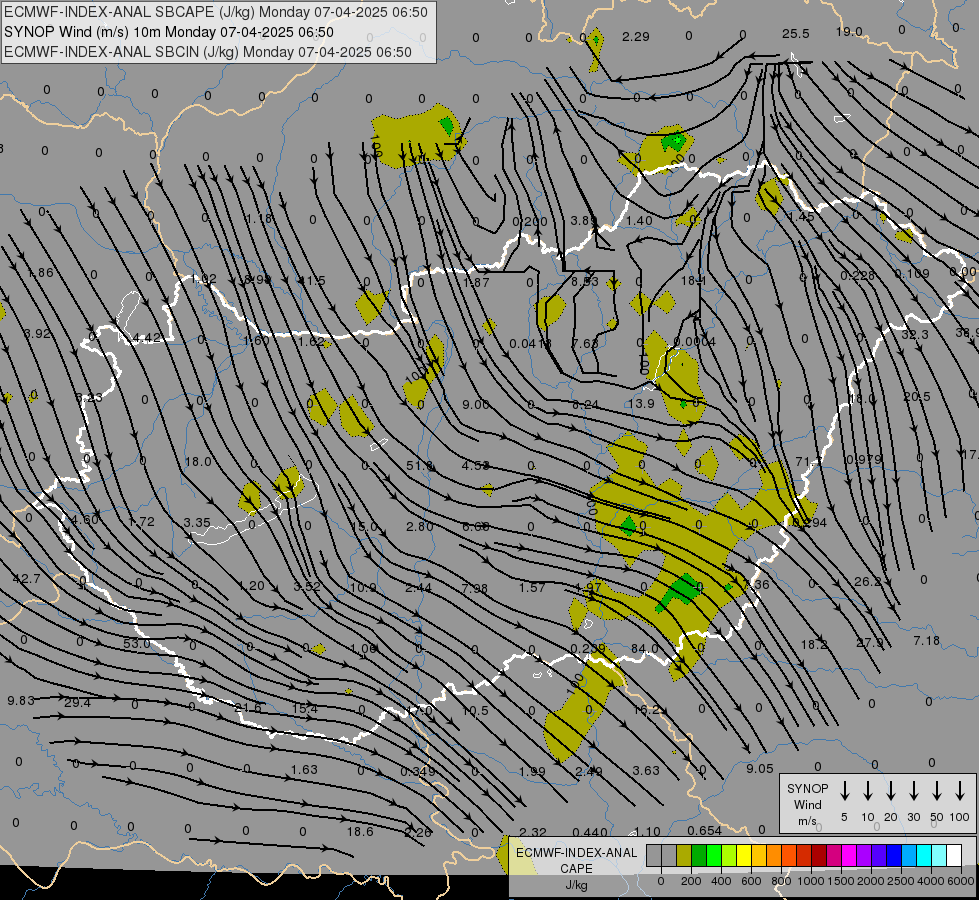Screen dimensions: 979x900
Task: Click the 42.7 value on the map
Action: (26, 579)
